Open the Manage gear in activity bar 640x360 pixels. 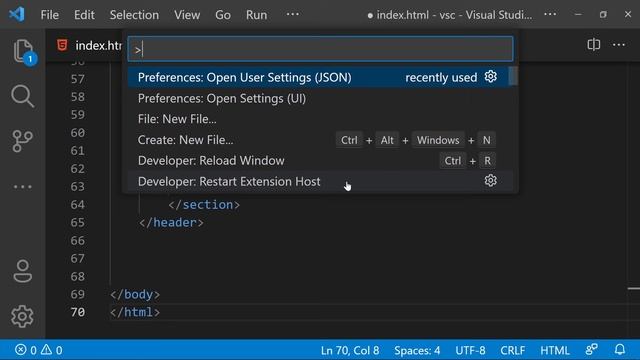[x=22, y=316]
